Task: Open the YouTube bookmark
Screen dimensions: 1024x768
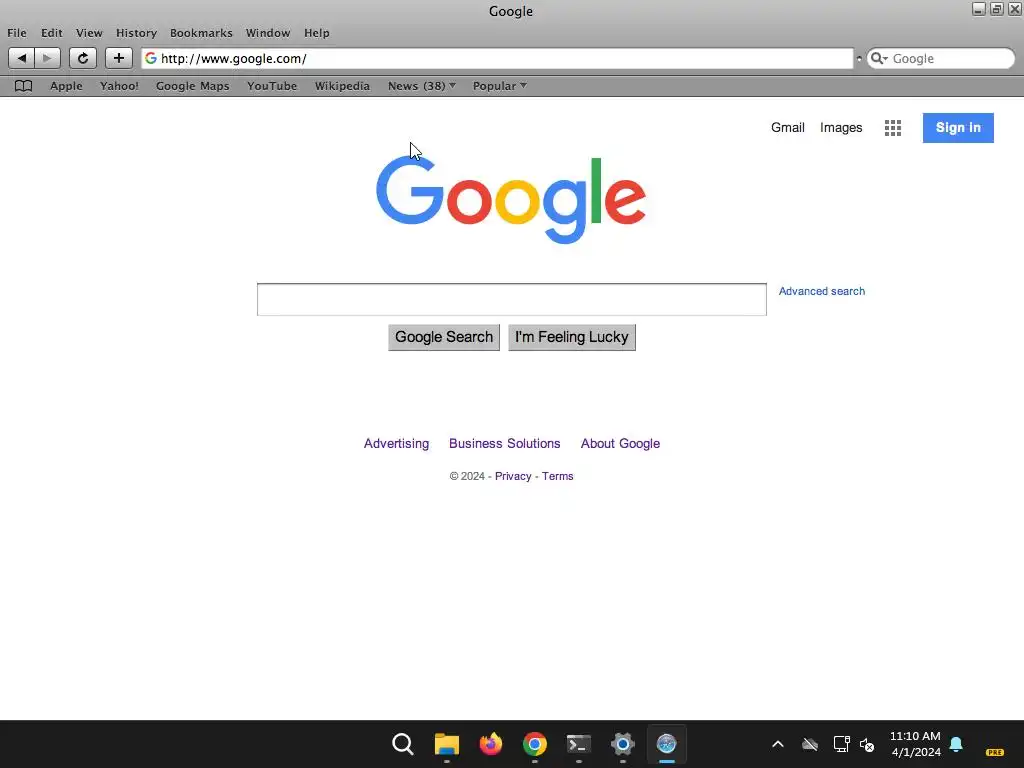Action: (x=272, y=86)
